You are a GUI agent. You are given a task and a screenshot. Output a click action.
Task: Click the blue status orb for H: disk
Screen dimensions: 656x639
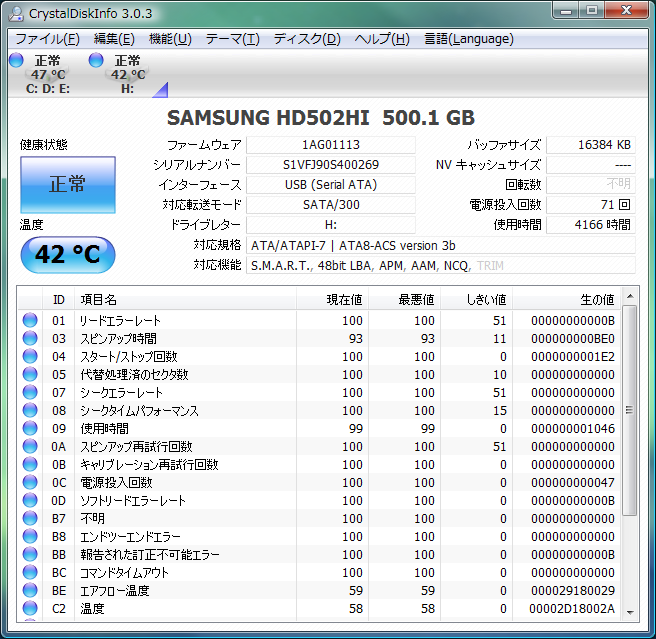tap(96, 60)
